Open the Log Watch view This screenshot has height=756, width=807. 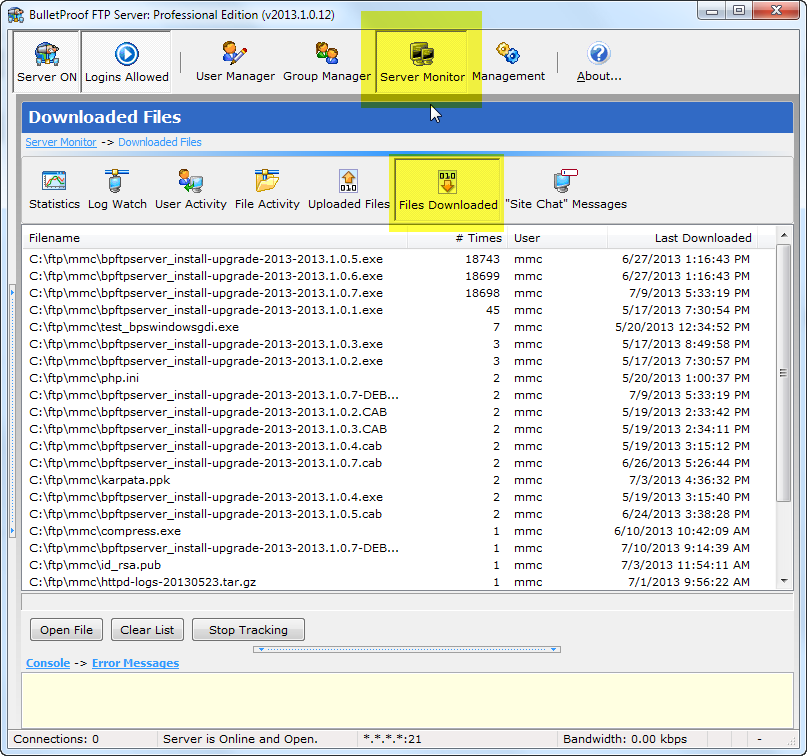coord(117,190)
